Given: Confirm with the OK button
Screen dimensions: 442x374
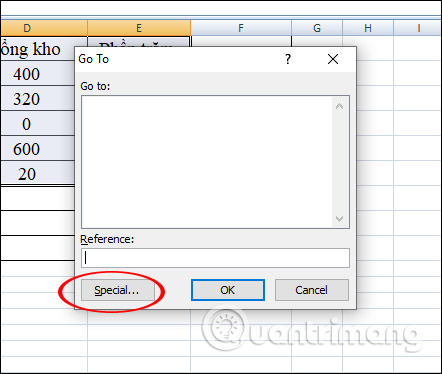Looking at the screenshot, I should [228, 290].
